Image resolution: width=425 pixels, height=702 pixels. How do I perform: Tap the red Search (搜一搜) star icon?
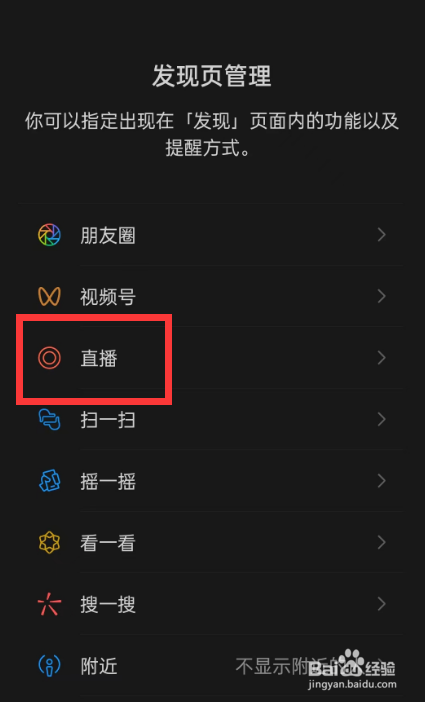click(49, 604)
